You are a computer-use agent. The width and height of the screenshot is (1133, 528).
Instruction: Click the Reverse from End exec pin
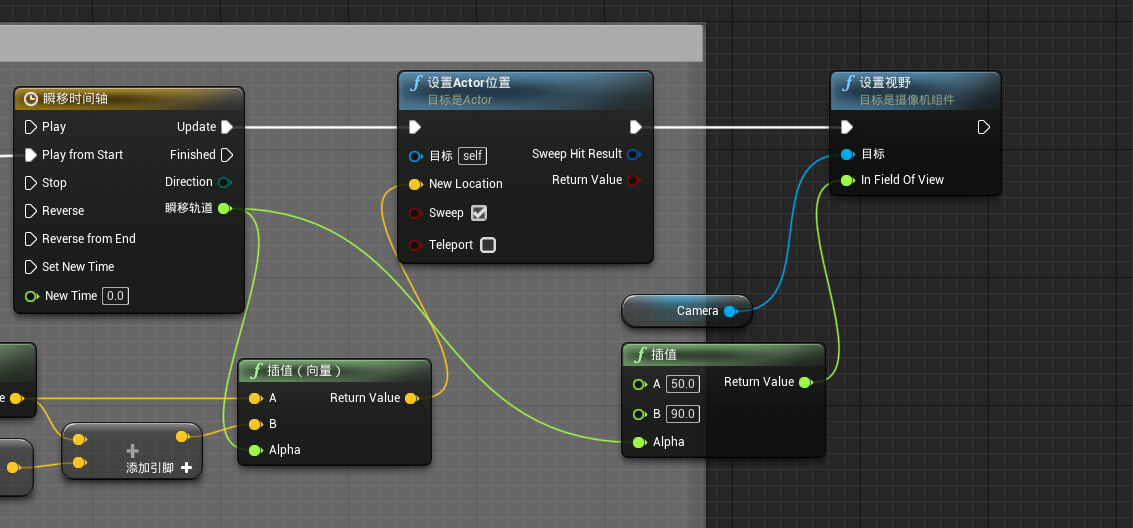30,238
